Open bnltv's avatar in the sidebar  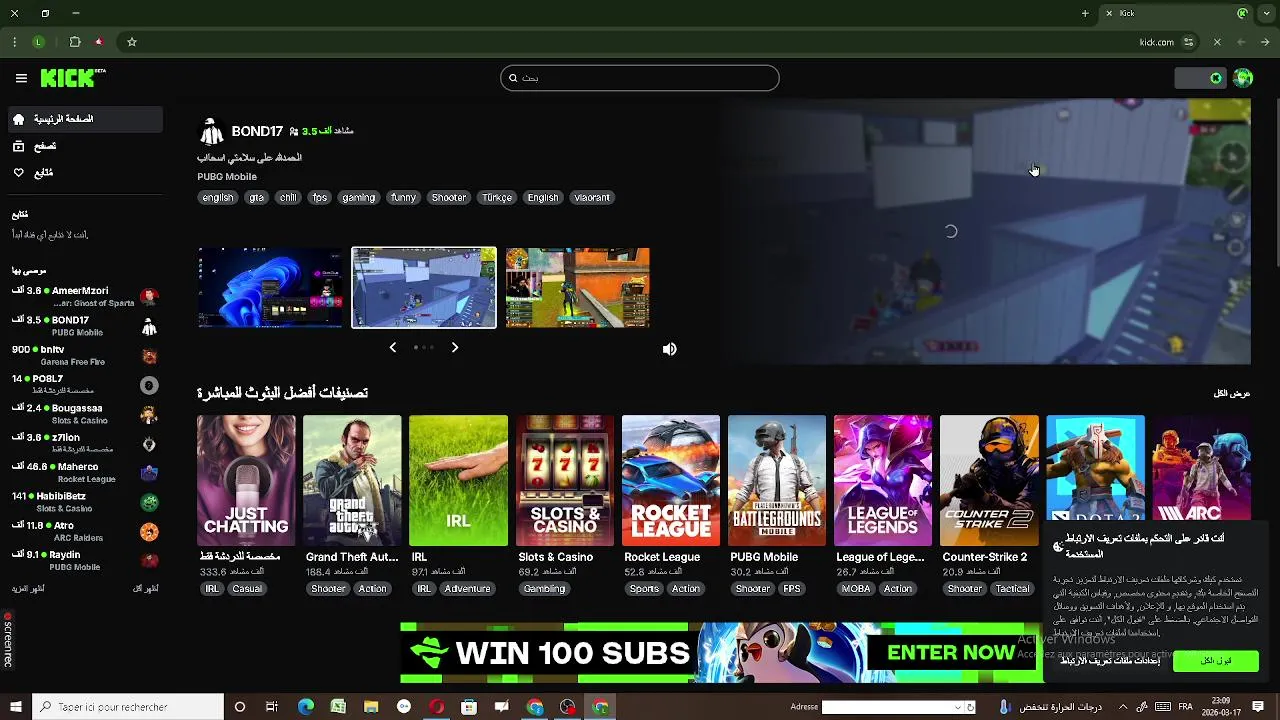tap(149, 356)
